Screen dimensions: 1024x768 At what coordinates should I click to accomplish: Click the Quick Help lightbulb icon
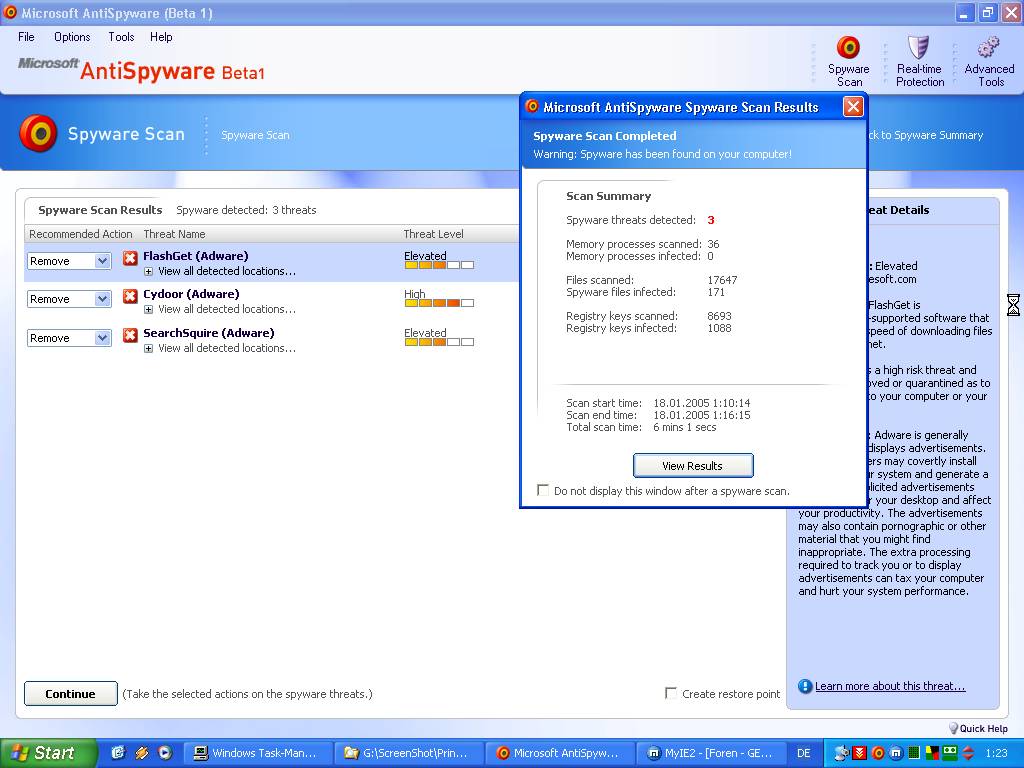[x=953, y=728]
